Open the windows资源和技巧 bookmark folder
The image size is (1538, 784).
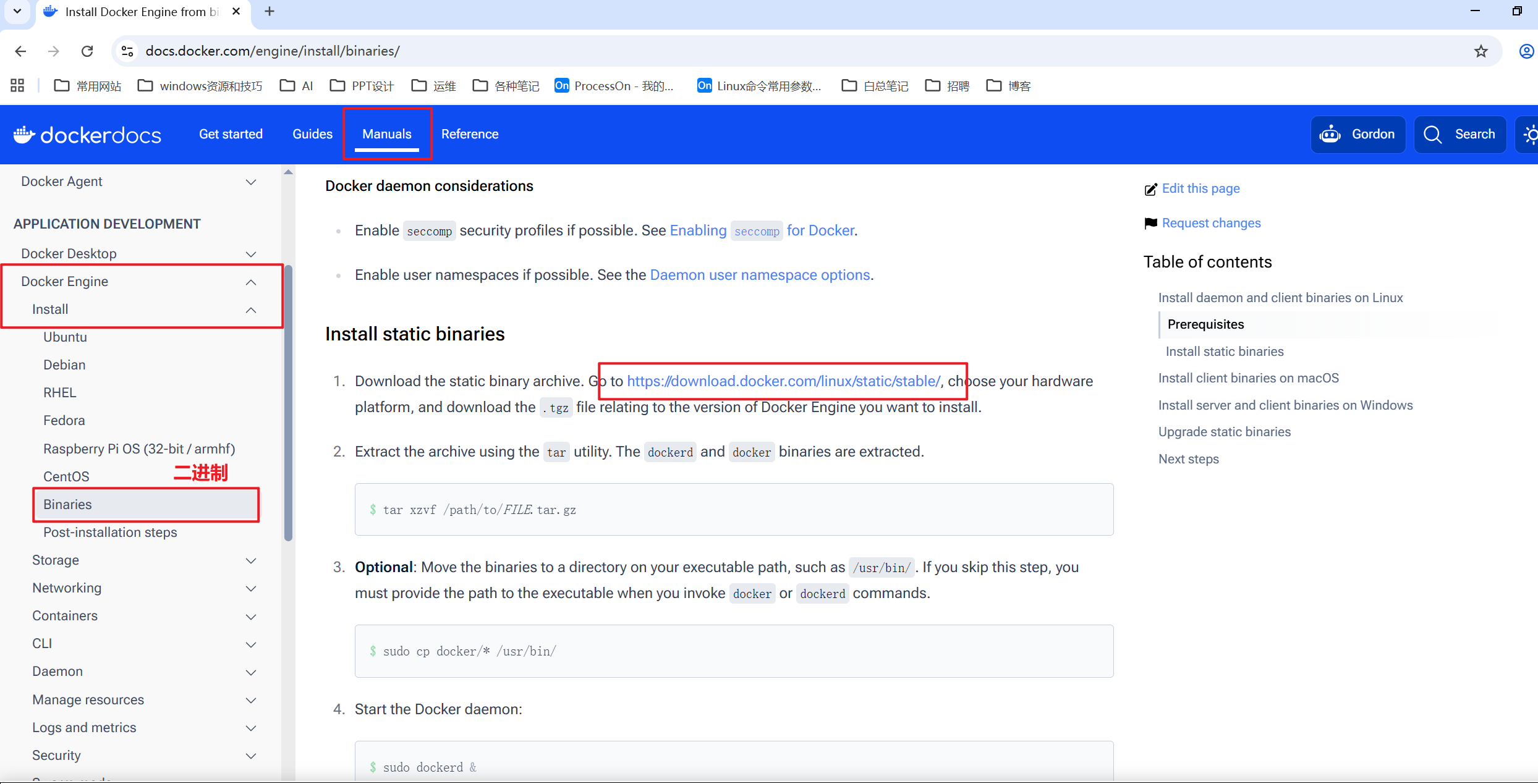click(x=200, y=86)
